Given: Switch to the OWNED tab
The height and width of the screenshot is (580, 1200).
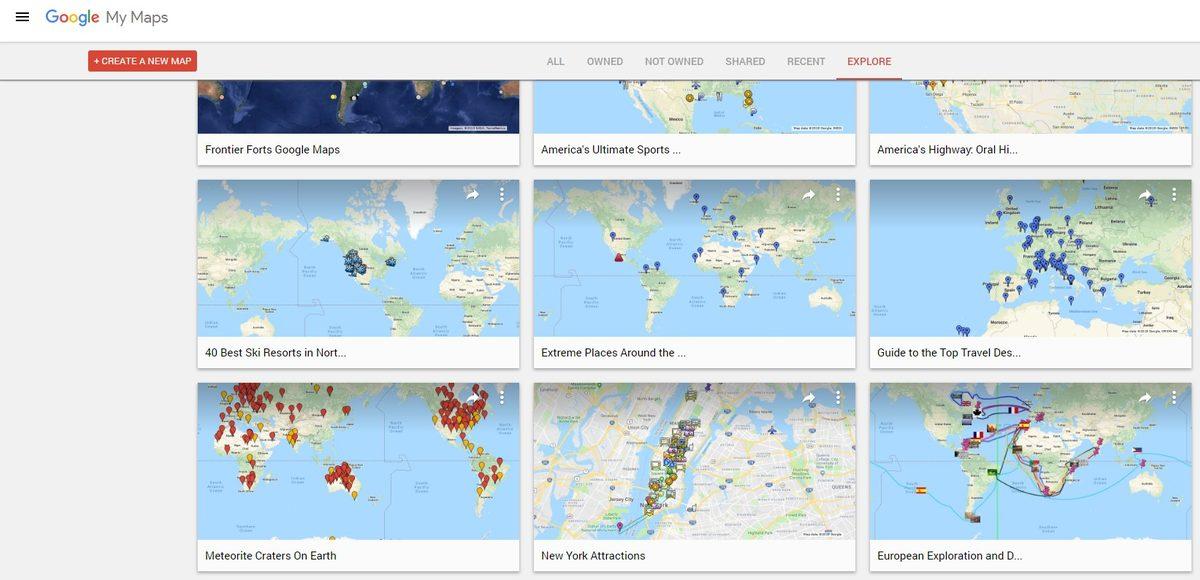Looking at the screenshot, I should [604, 61].
